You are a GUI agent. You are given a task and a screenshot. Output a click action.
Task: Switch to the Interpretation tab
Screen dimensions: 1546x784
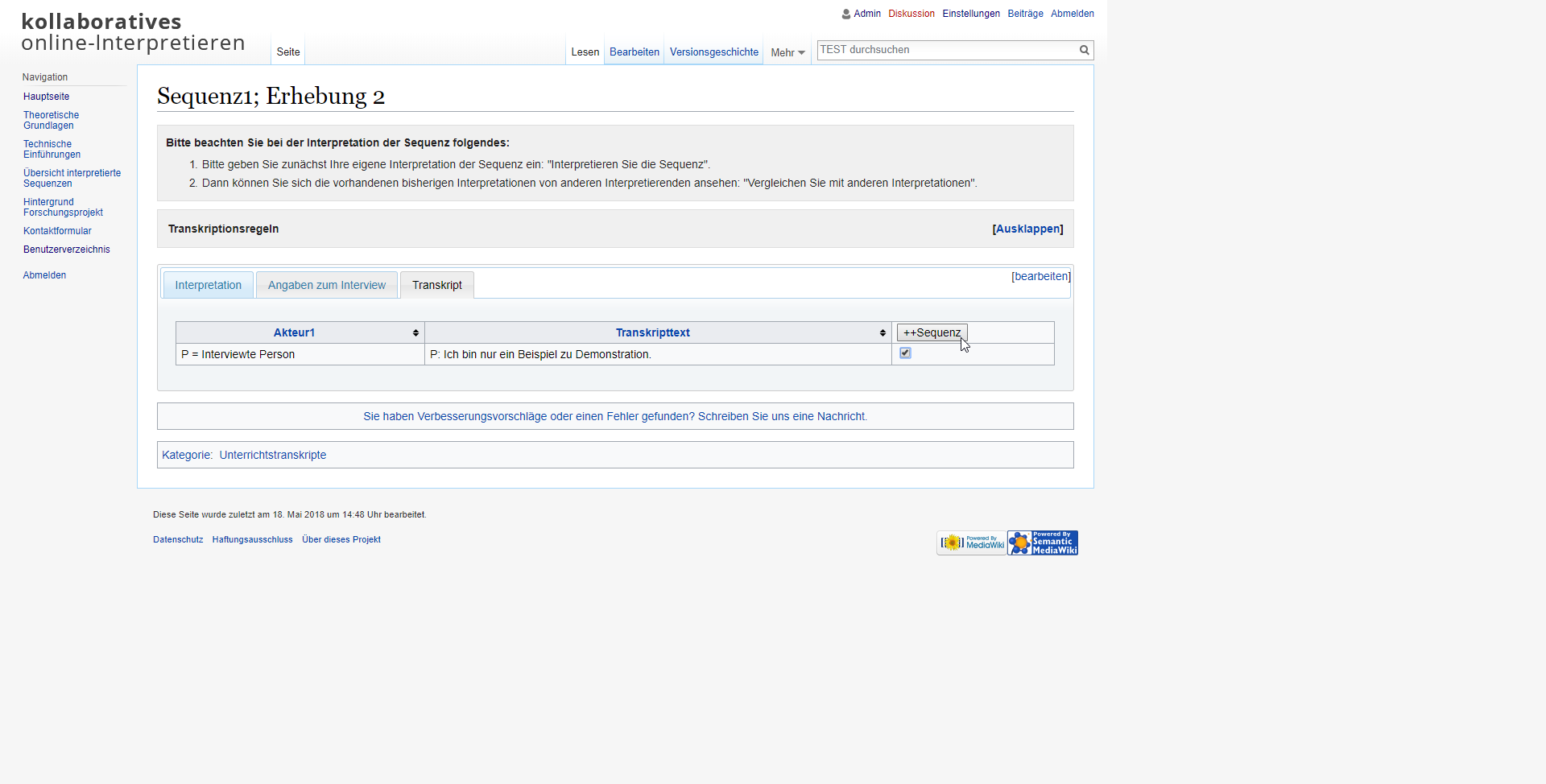click(x=208, y=285)
